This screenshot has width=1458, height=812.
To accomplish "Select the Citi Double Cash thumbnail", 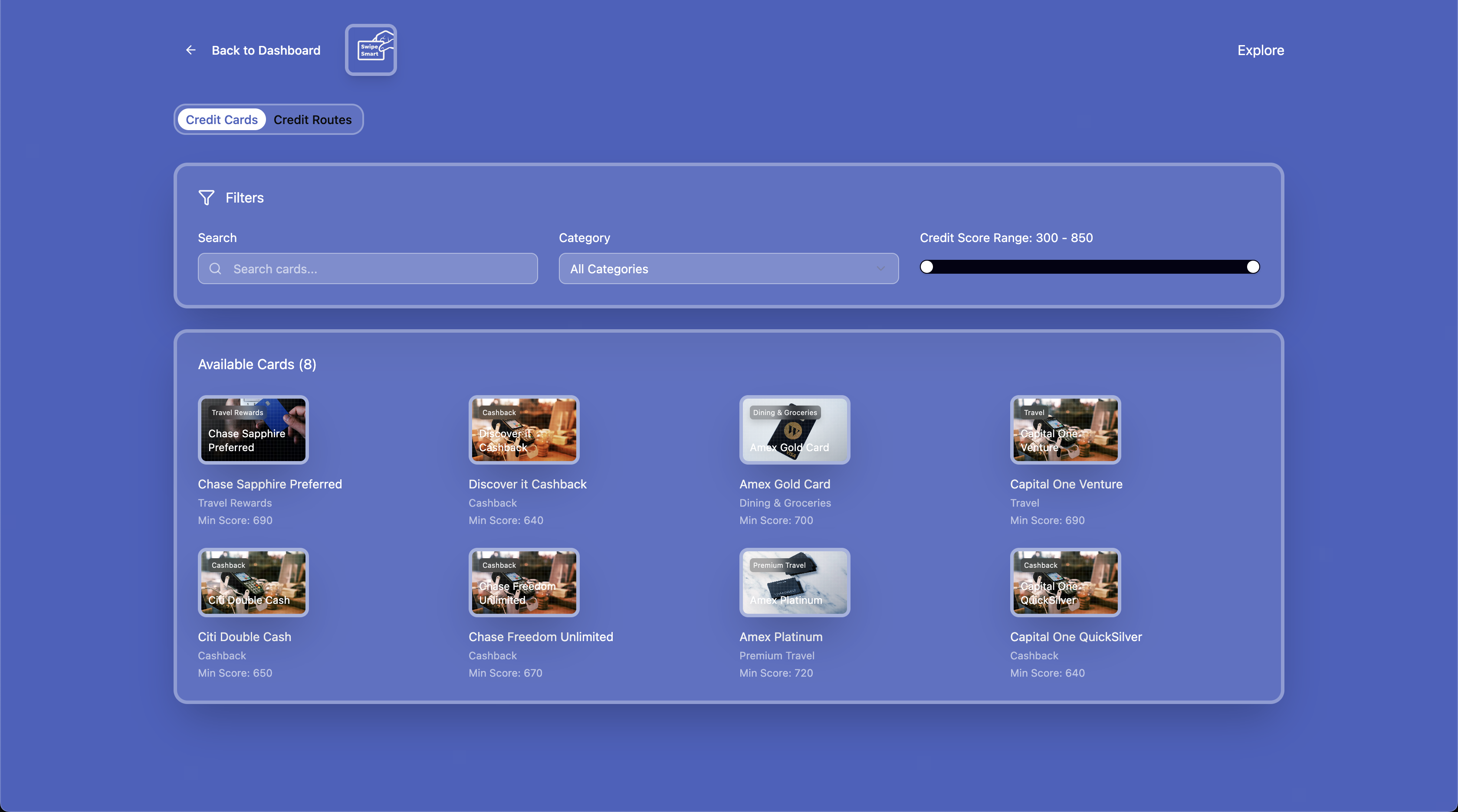I will [253, 582].
